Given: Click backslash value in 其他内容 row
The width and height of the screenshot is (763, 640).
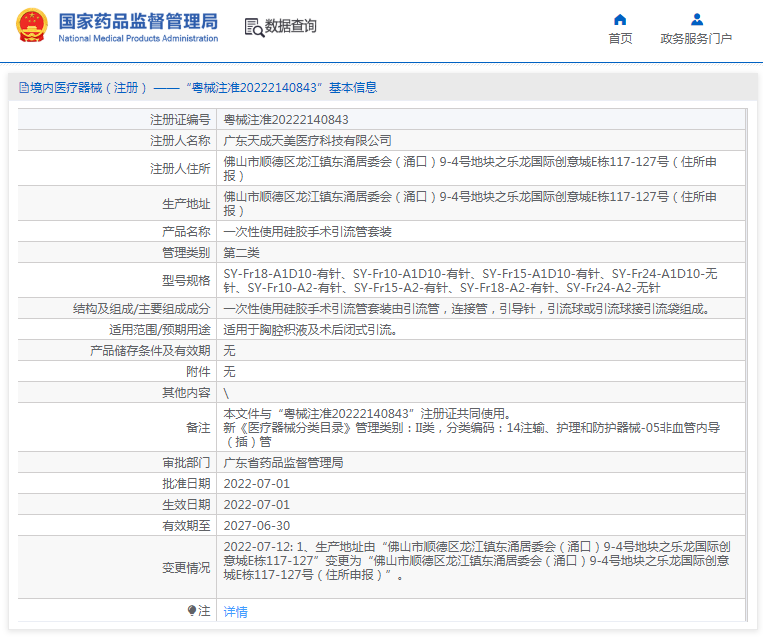Looking at the screenshot, I should click(x=226, y=393).
